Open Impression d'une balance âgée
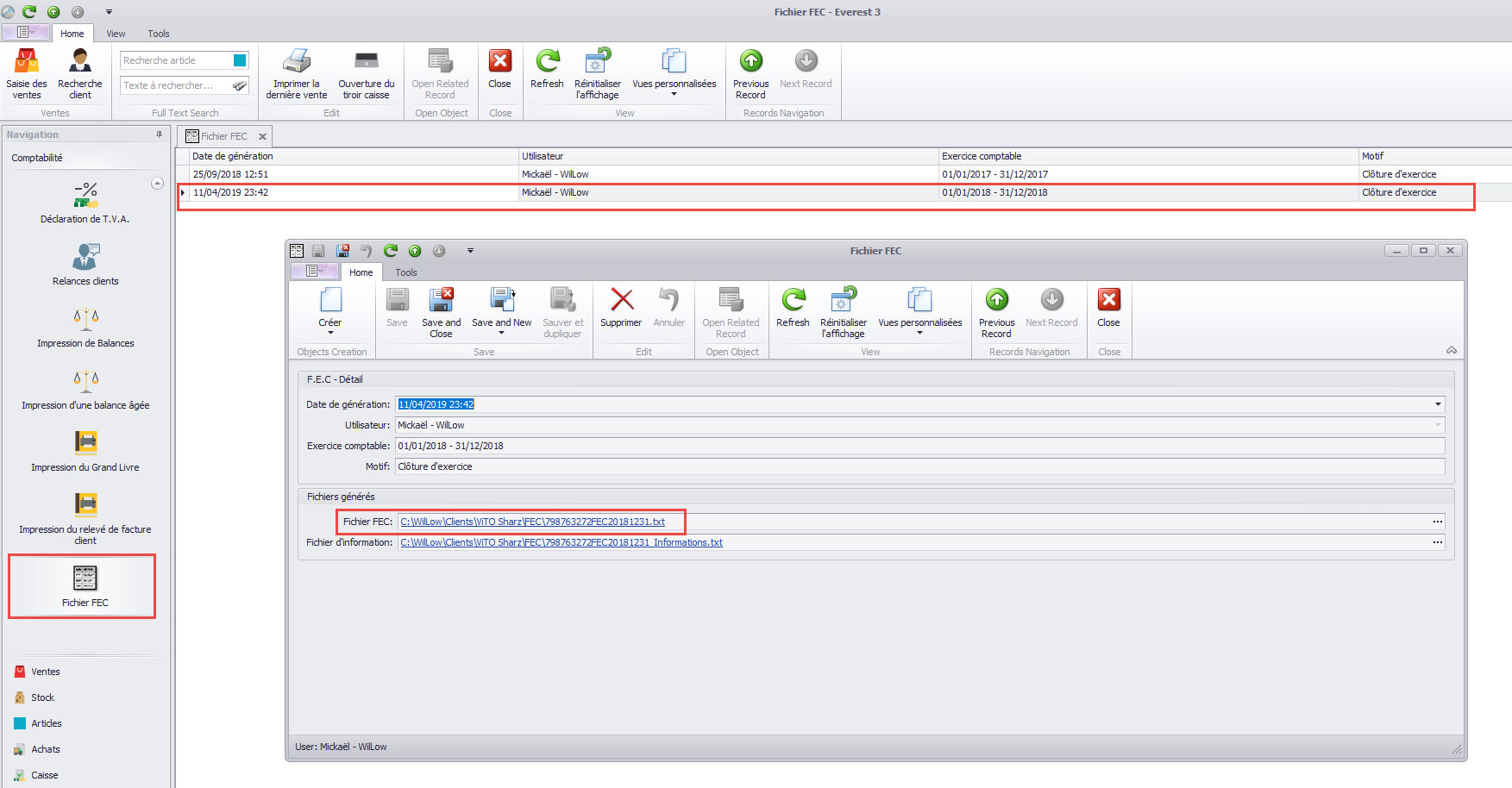The image size is (1512, 788). coord(85,389)
